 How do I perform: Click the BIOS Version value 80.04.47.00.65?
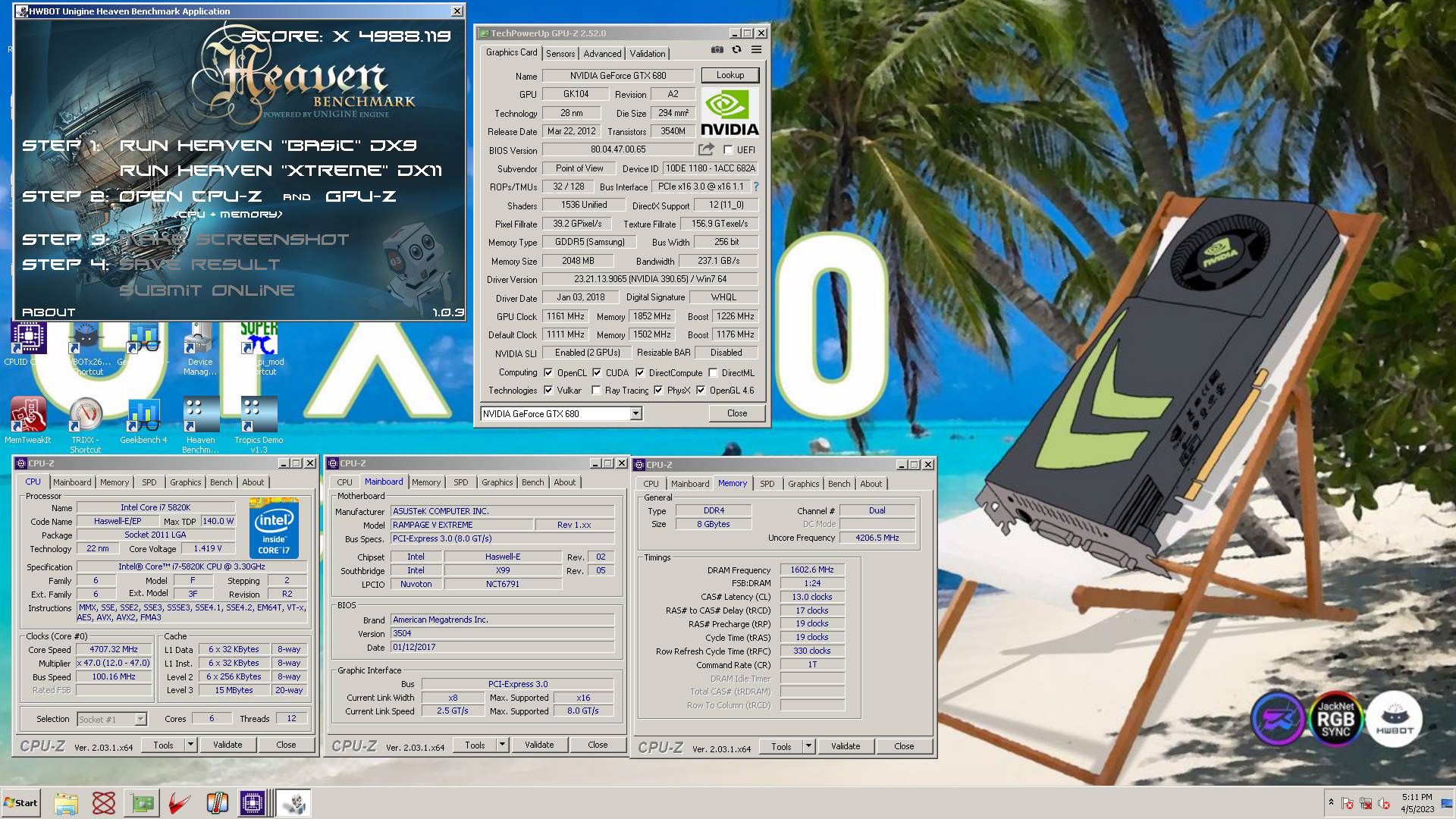618,150
